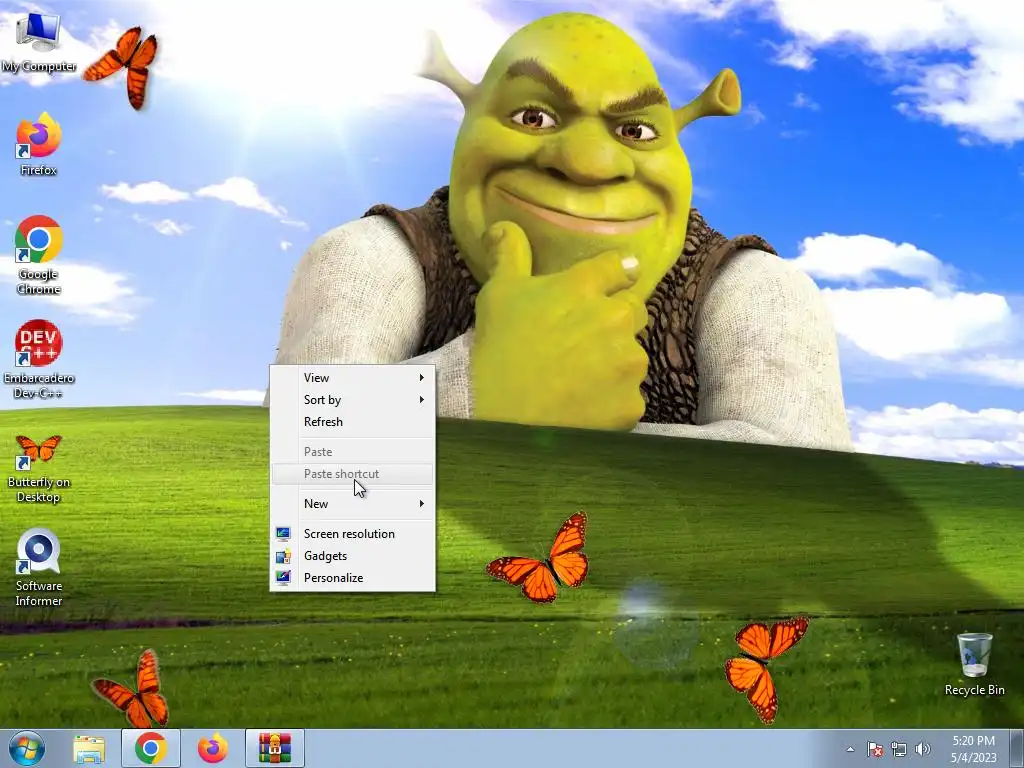Expand the Sort by submenu
1024x768 pixels.
(x=352, y=400)
